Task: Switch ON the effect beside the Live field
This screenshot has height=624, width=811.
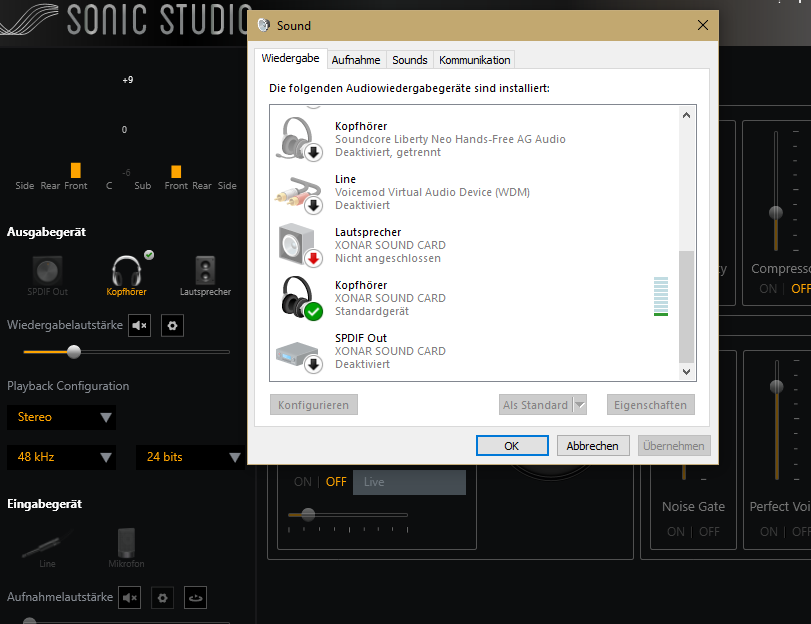Action: click(303, 482)
